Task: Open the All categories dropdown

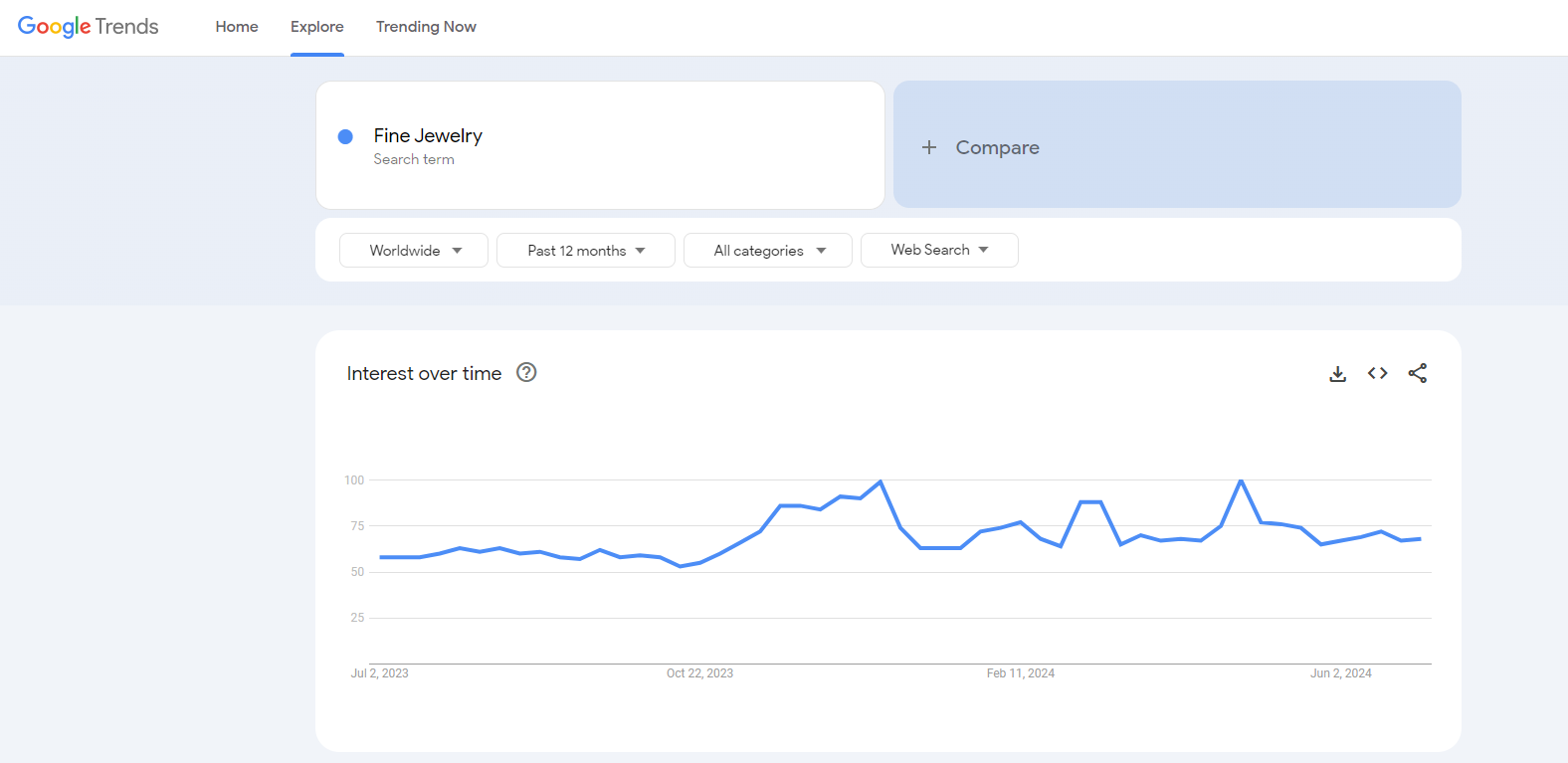Action: pyautogui.click(x=768, y=250)
